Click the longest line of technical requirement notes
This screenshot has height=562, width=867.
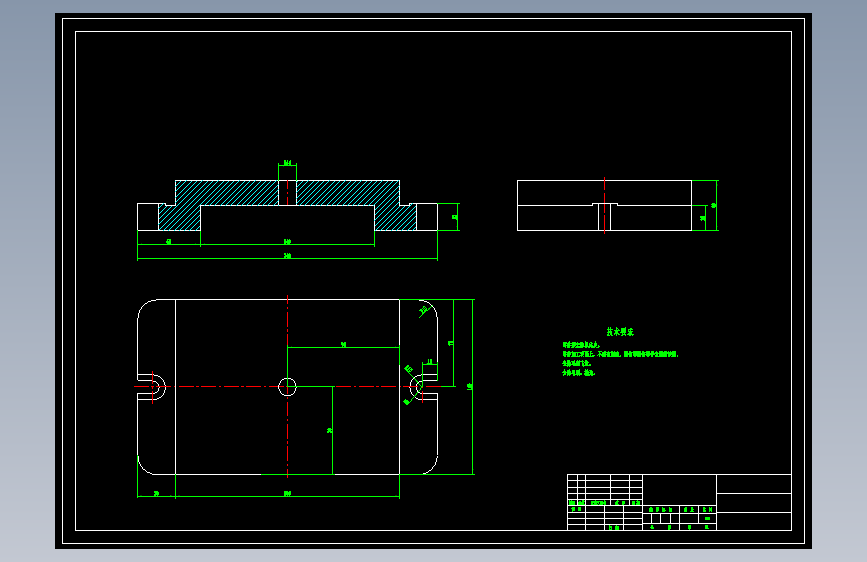click(x=620, y=354)
